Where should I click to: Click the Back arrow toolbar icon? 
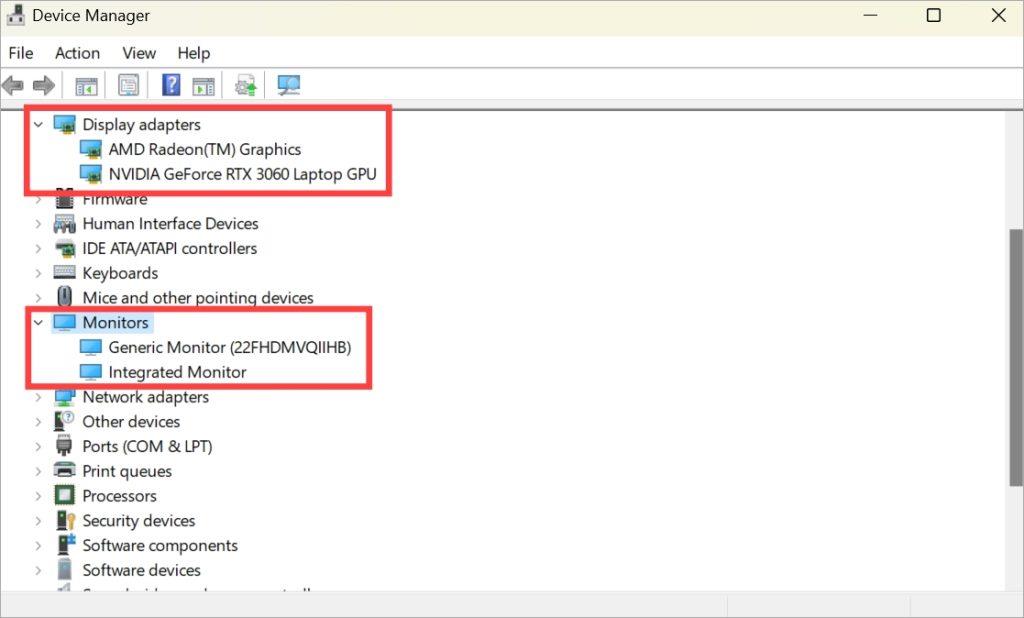coord(13,85)
